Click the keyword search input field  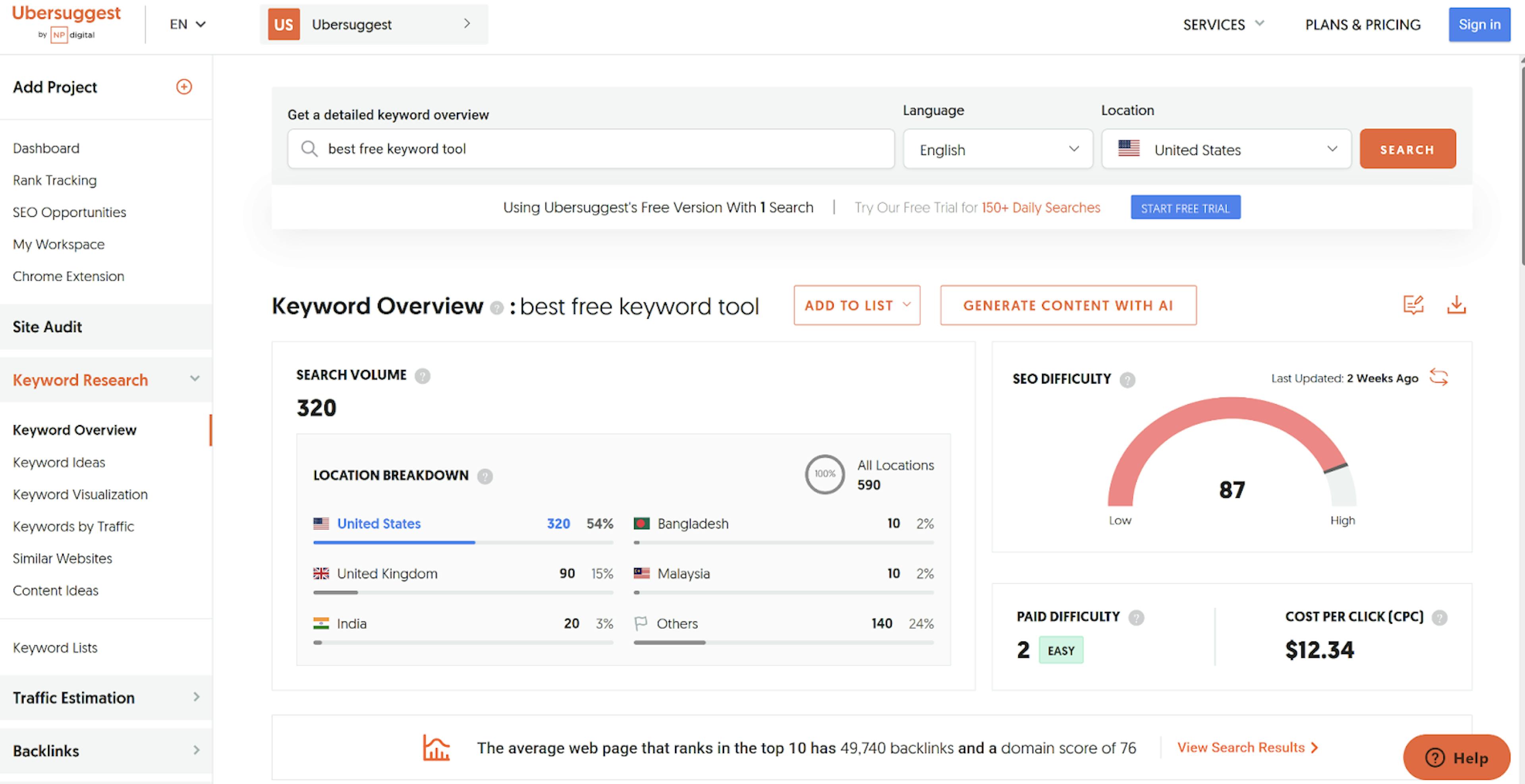coord(591,149)
